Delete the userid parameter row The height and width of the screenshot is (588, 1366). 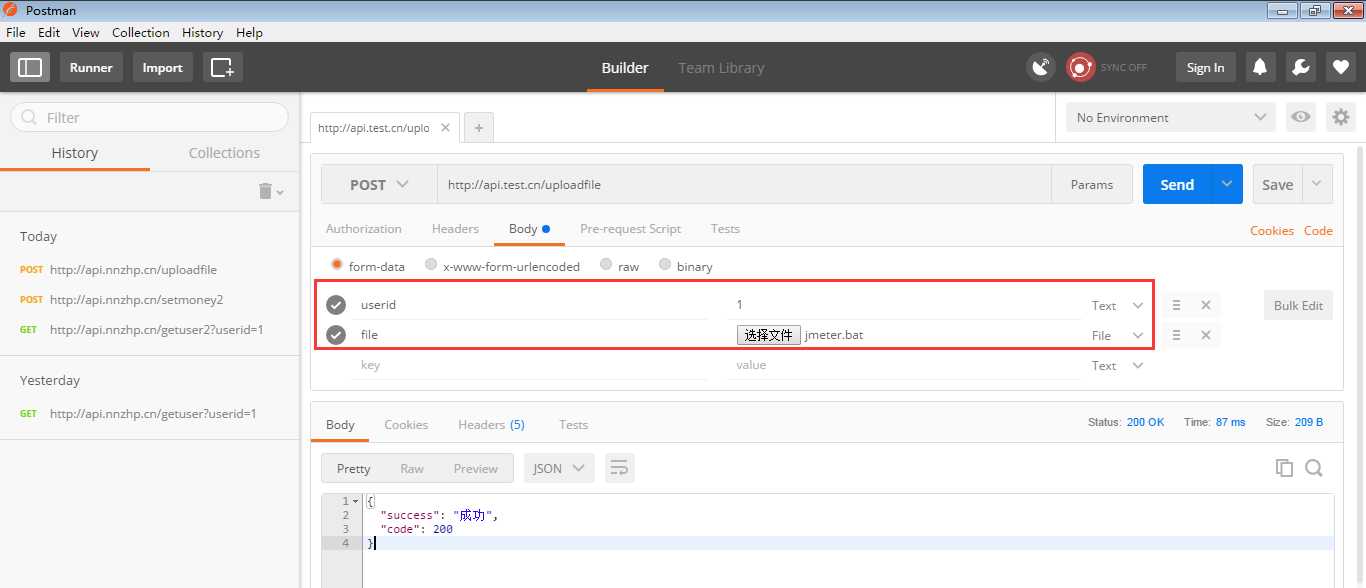(x=1206, y=305)
